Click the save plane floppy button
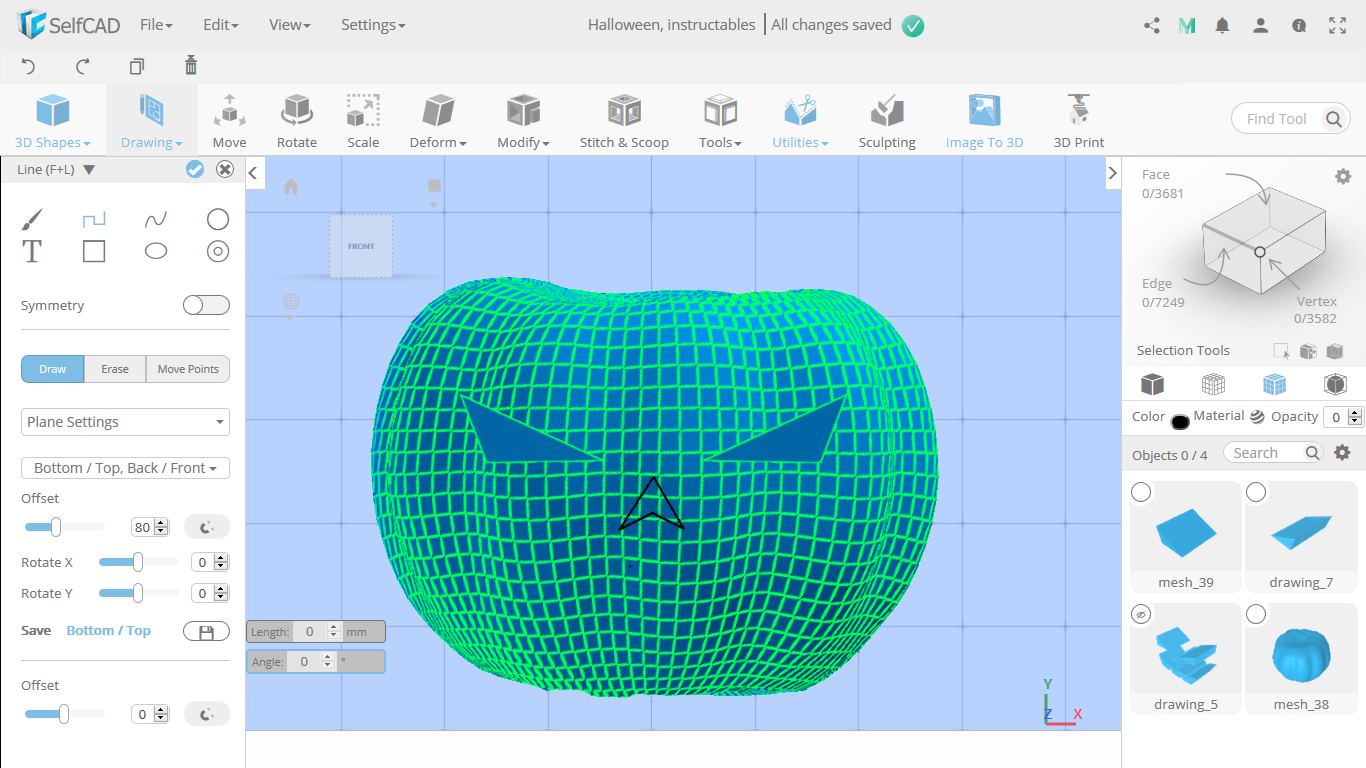 (x=206, y=632)
